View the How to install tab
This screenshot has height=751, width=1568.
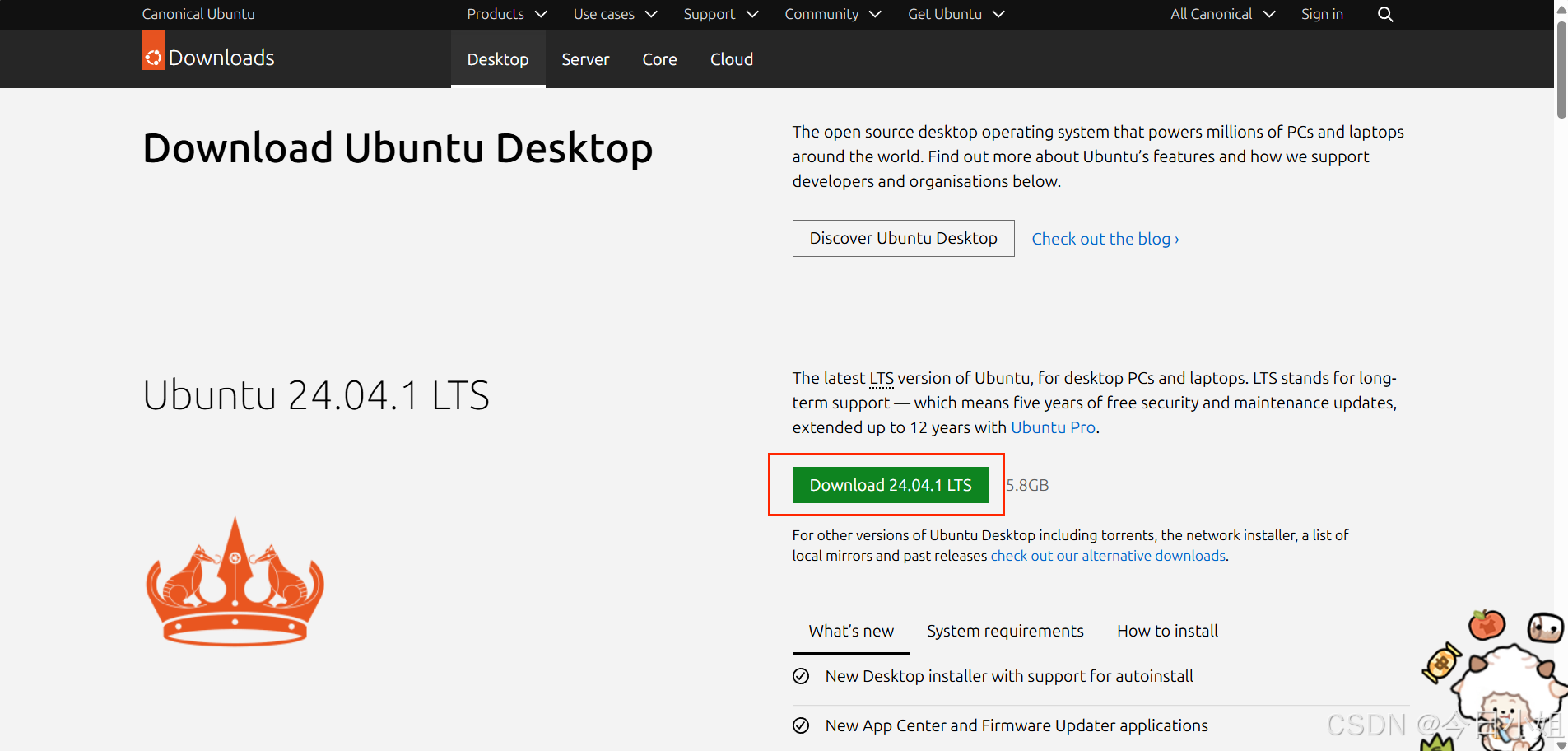(1166, 631)
